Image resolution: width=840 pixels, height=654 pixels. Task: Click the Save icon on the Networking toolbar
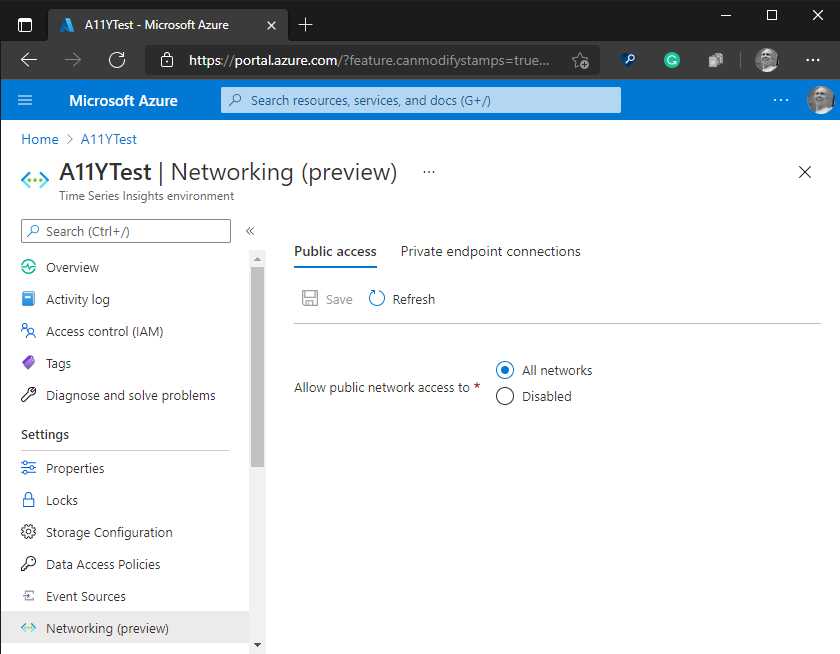(310, 298)
